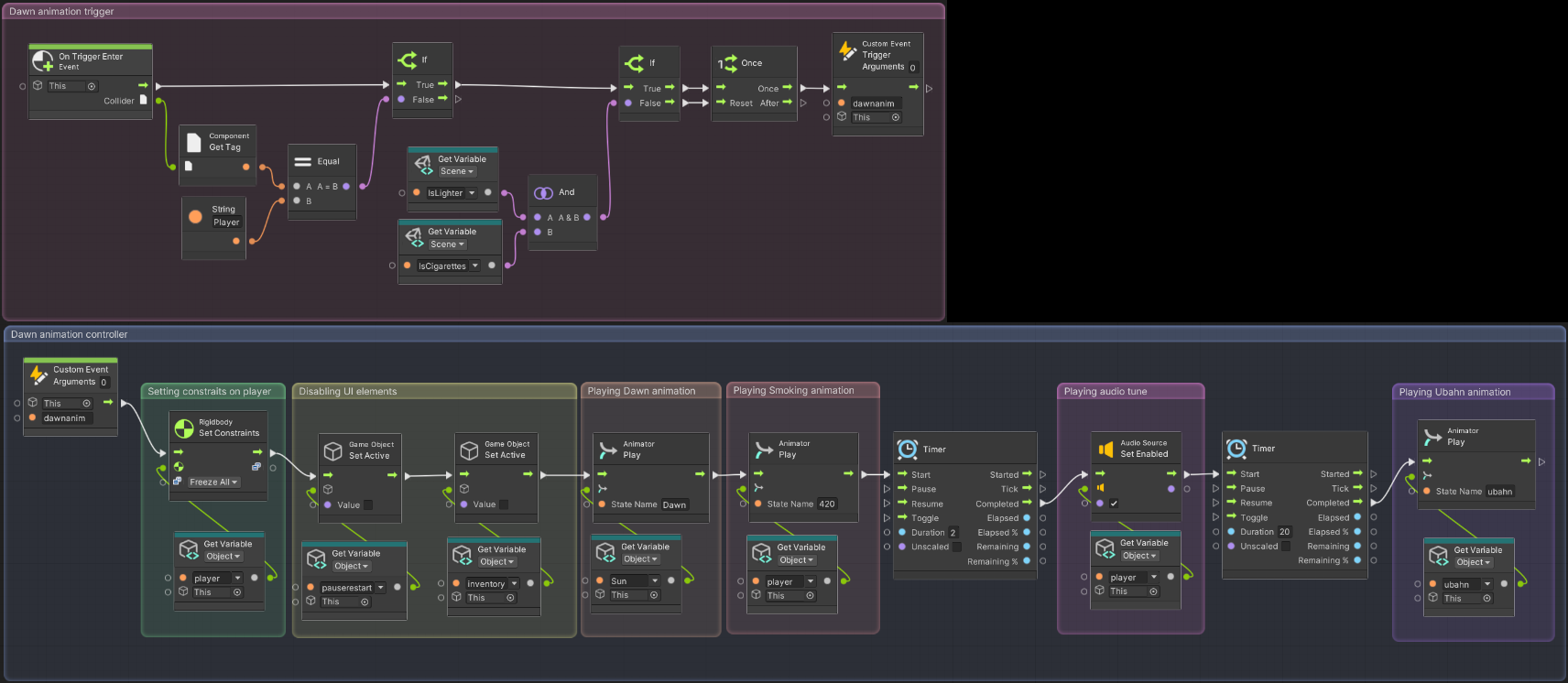Click the Custom Event Trigger lightning icon
This screenshot has width=1568, height=683.
(x=847, y=51)
